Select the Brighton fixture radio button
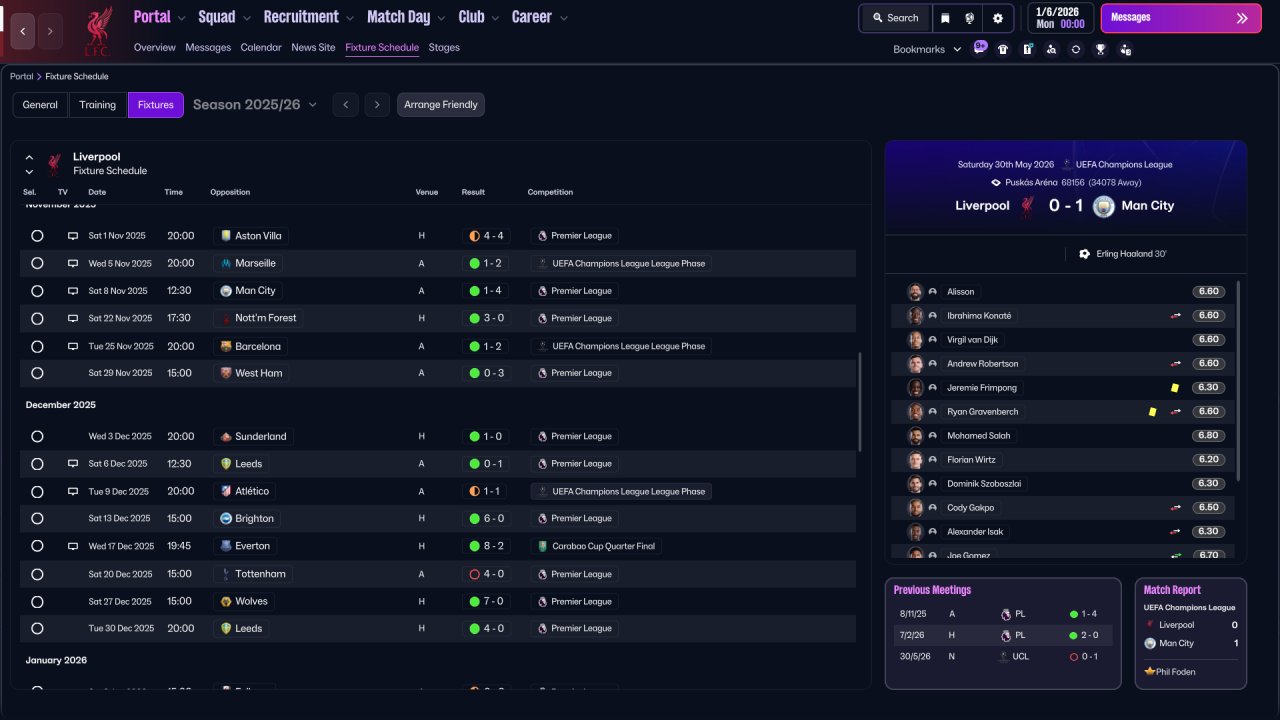Viewport: 1280px width, 720px height. pyautogui.click(x=37, y=519)
